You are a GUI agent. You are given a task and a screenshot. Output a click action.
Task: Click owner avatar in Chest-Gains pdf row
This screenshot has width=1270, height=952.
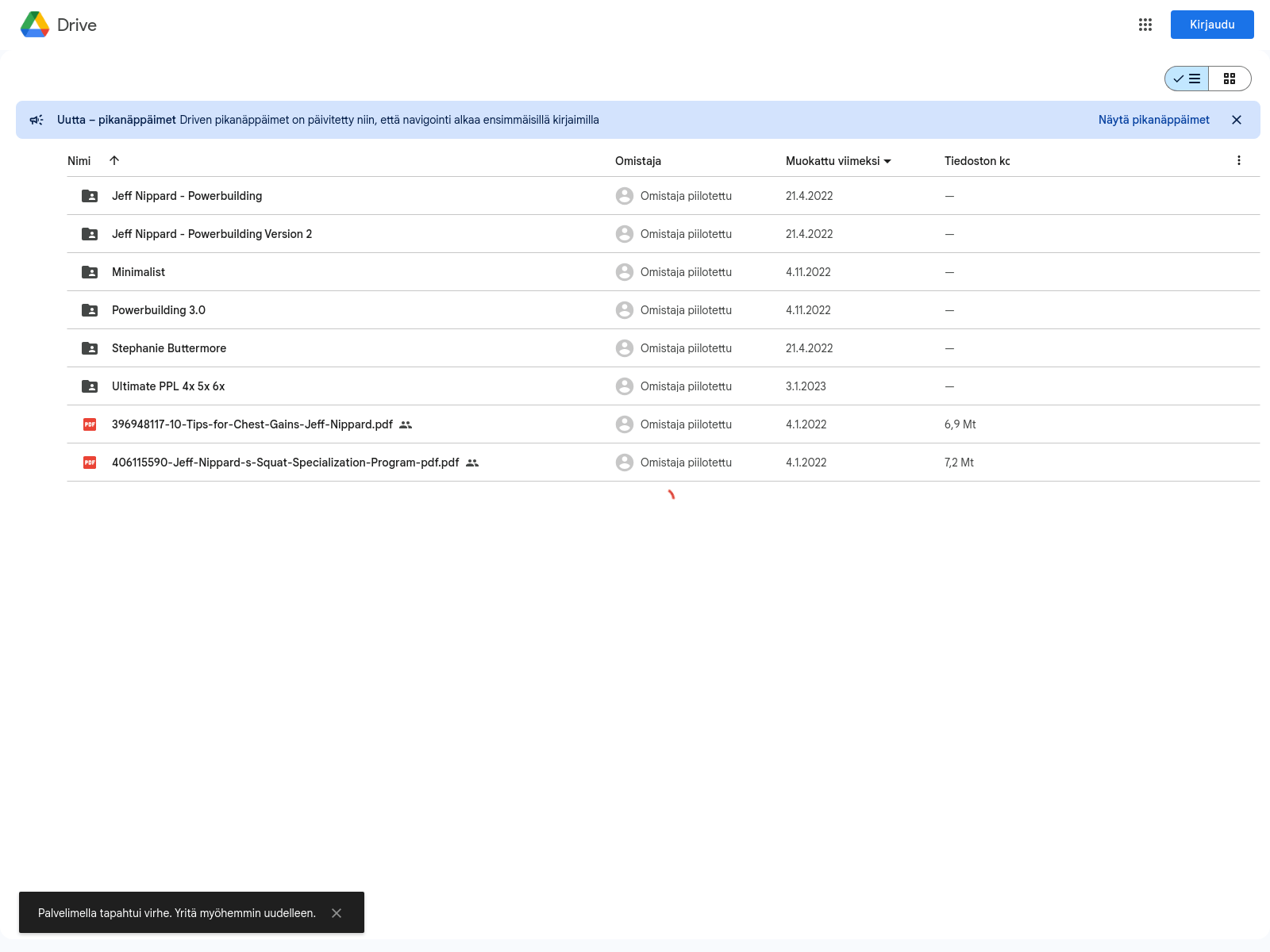pyautogui.click(x=625, y=424)
